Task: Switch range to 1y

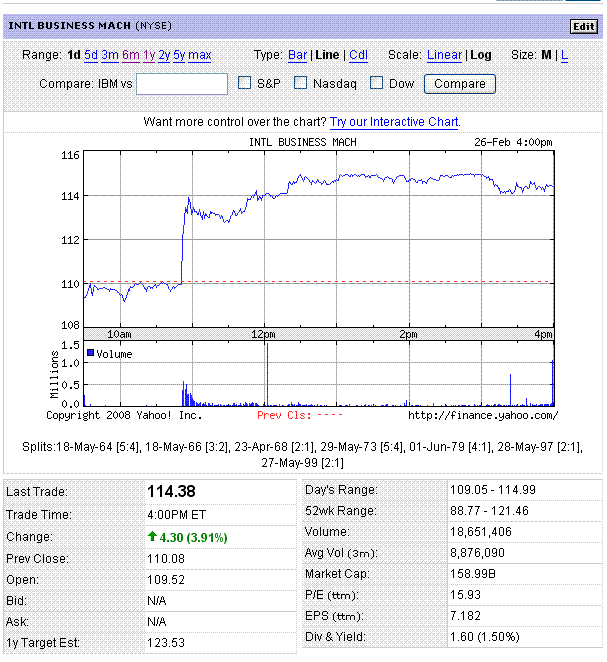Action: pyautogui.click(x=149, y=55)
